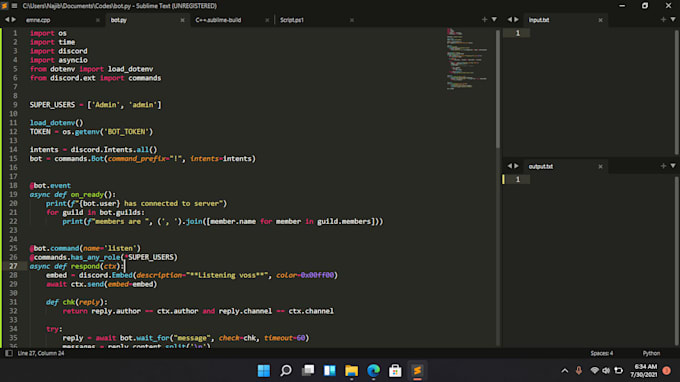
Task: Open notification center badge
Action: (x=667, y=371)
